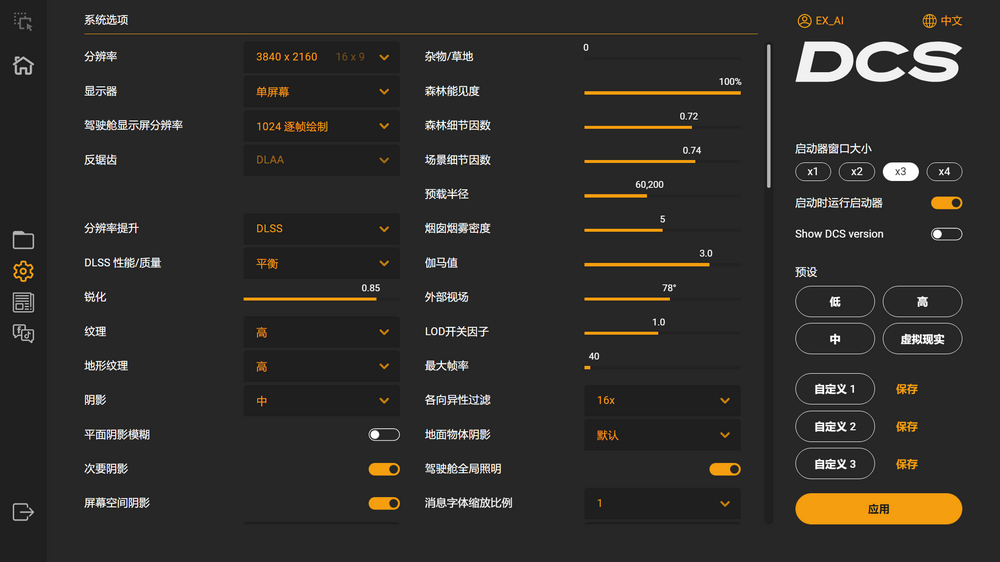Choose the 虚拟现实 preset
This screenshot has height=562, width=1000.
(922, 339)
